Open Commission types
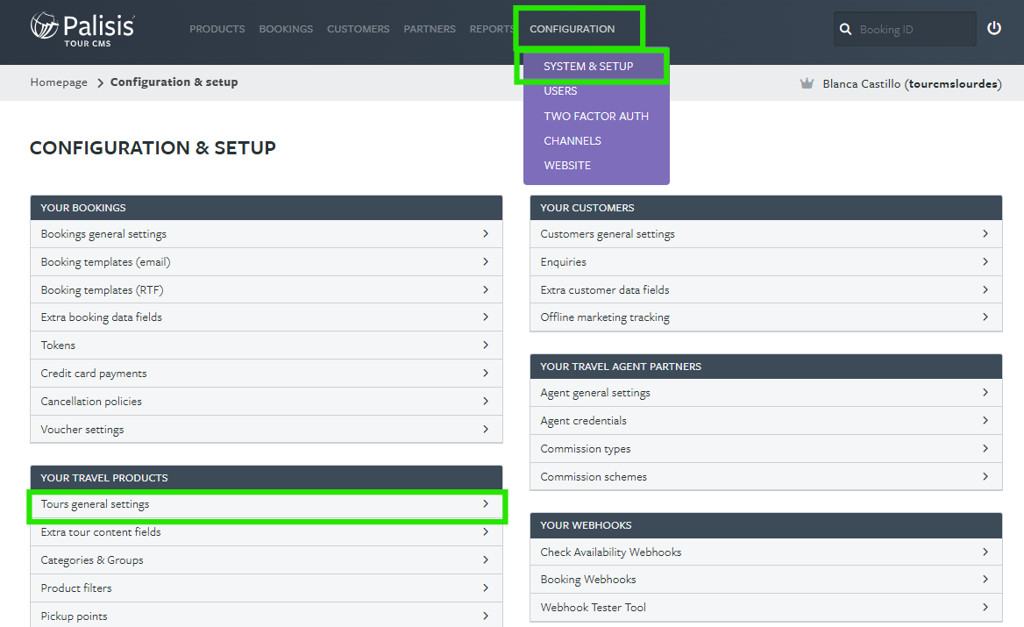 (x=766, y=449)
